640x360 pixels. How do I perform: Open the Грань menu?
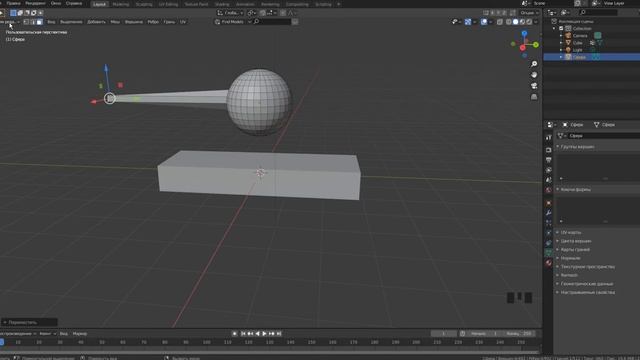[x=169, y=22]
